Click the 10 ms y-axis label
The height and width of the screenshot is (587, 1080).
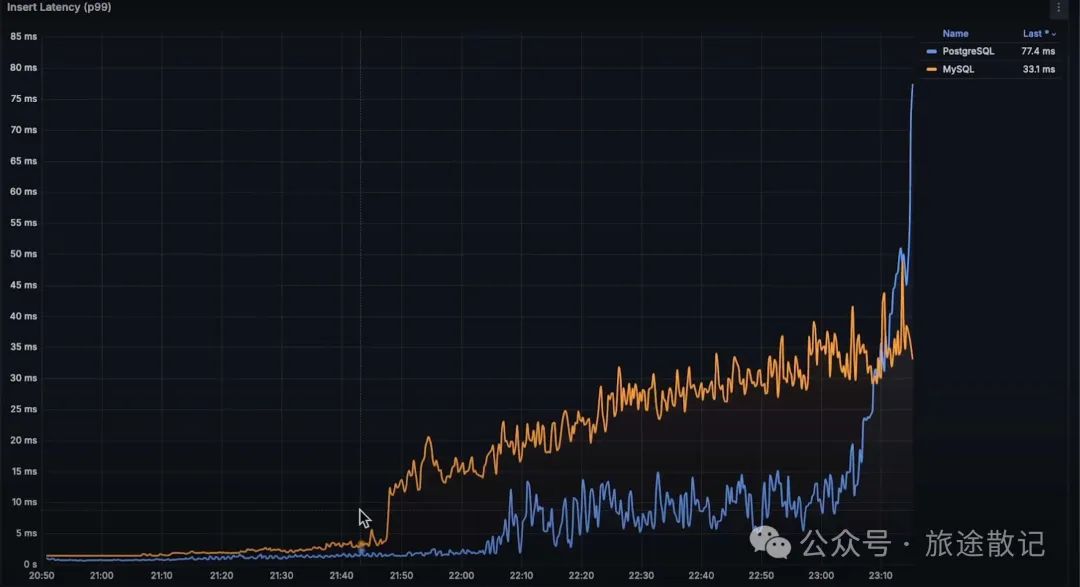pyautogui.click(x=24, y=502)
